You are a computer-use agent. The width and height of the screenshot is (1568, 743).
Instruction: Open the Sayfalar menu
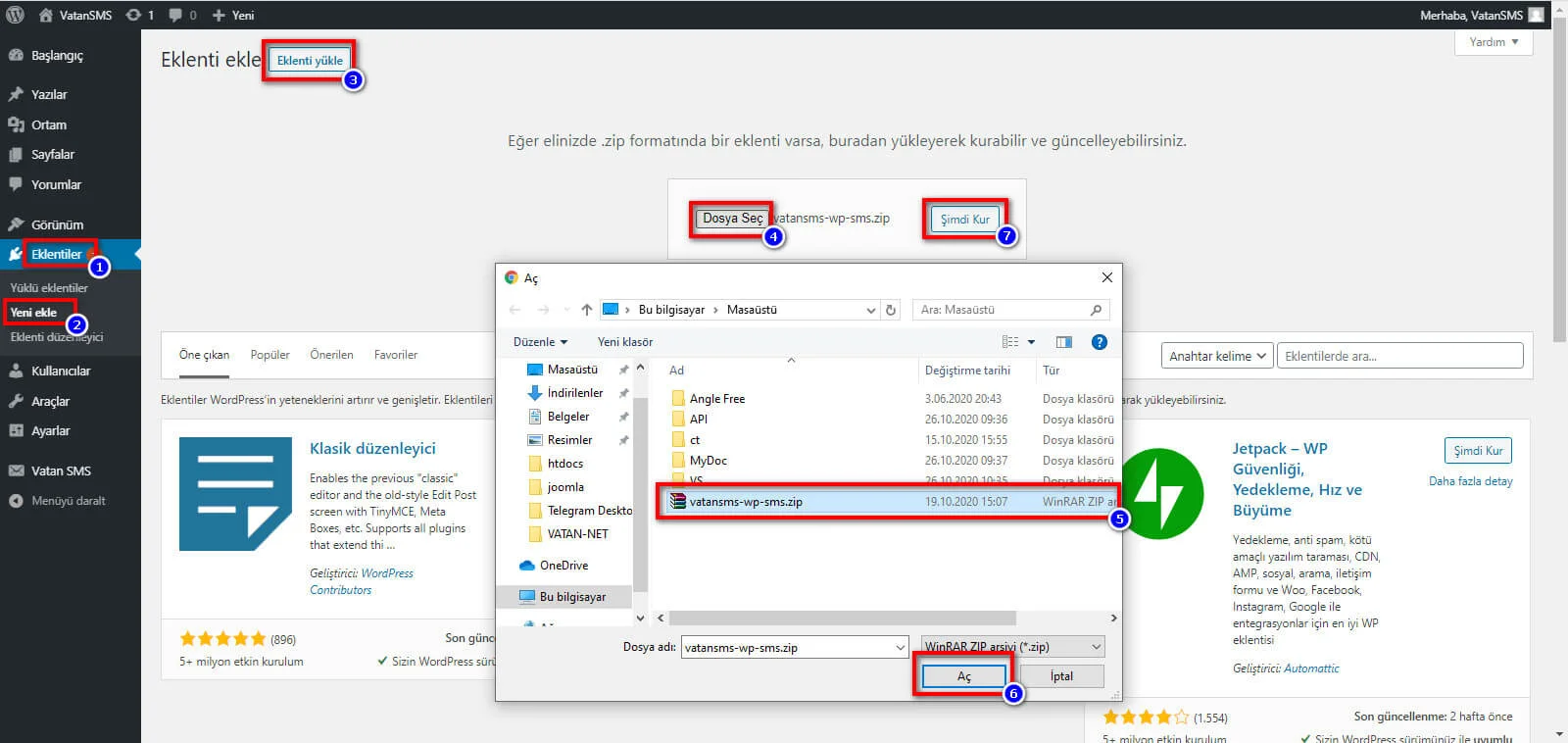(x=53, y=154)
